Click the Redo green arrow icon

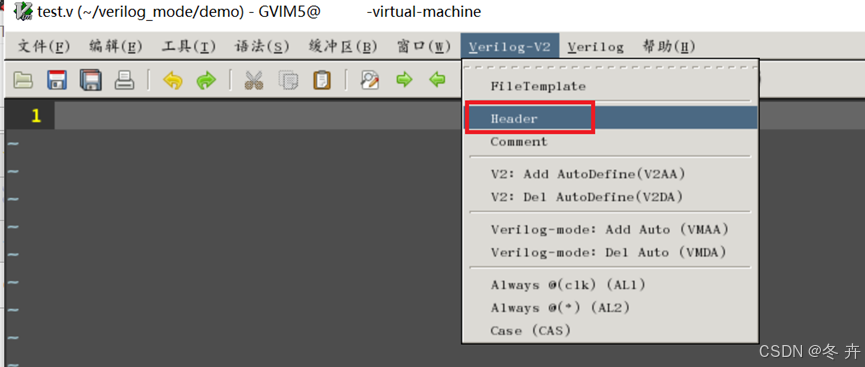206,80
